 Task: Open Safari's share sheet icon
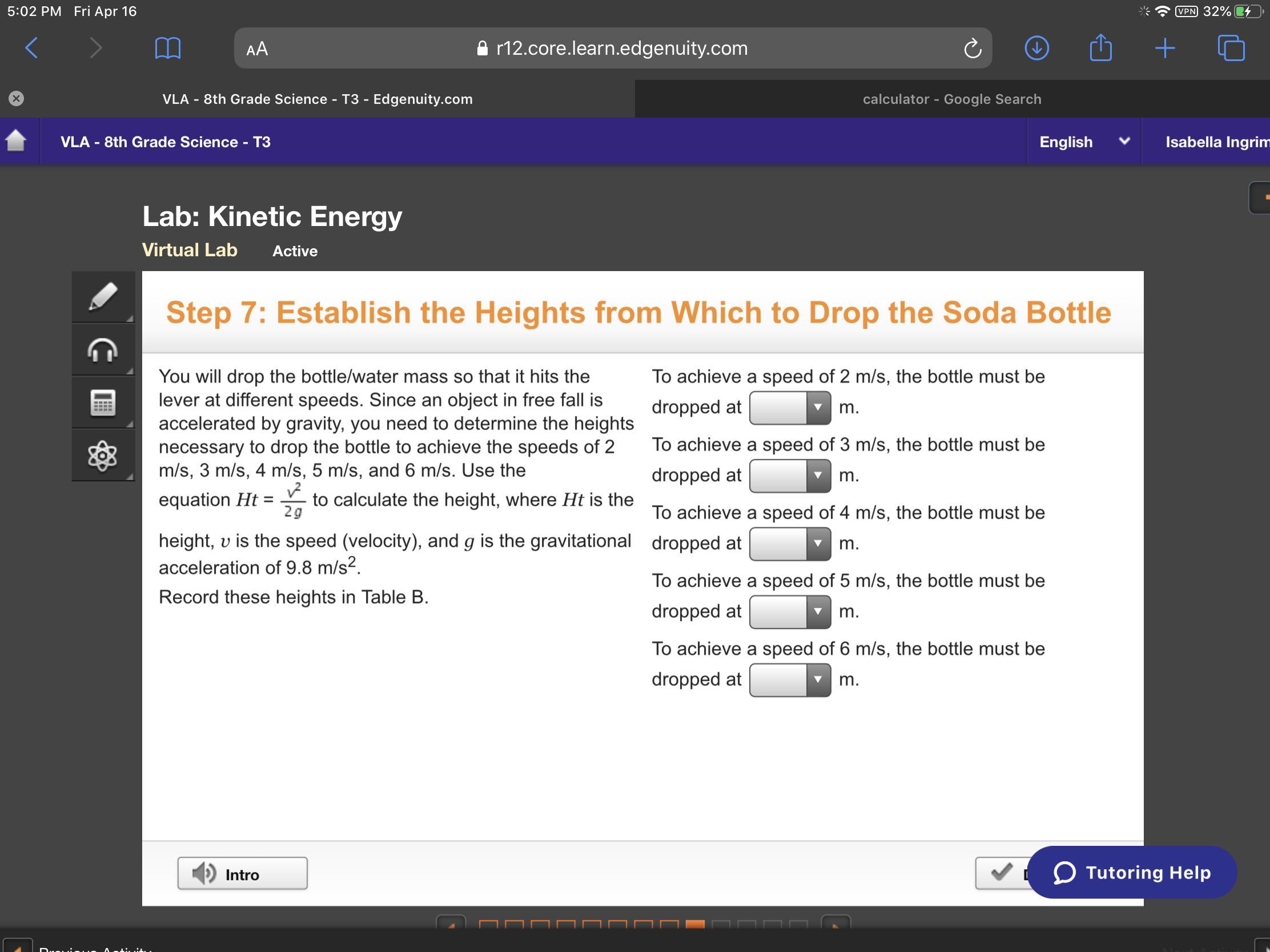pyautogui.click(x=1100, y=48)
